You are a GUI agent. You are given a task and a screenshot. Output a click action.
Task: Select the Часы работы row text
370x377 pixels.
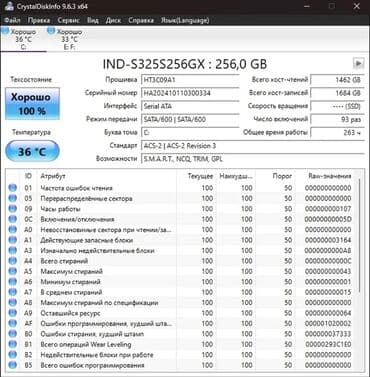coord(60,209)
